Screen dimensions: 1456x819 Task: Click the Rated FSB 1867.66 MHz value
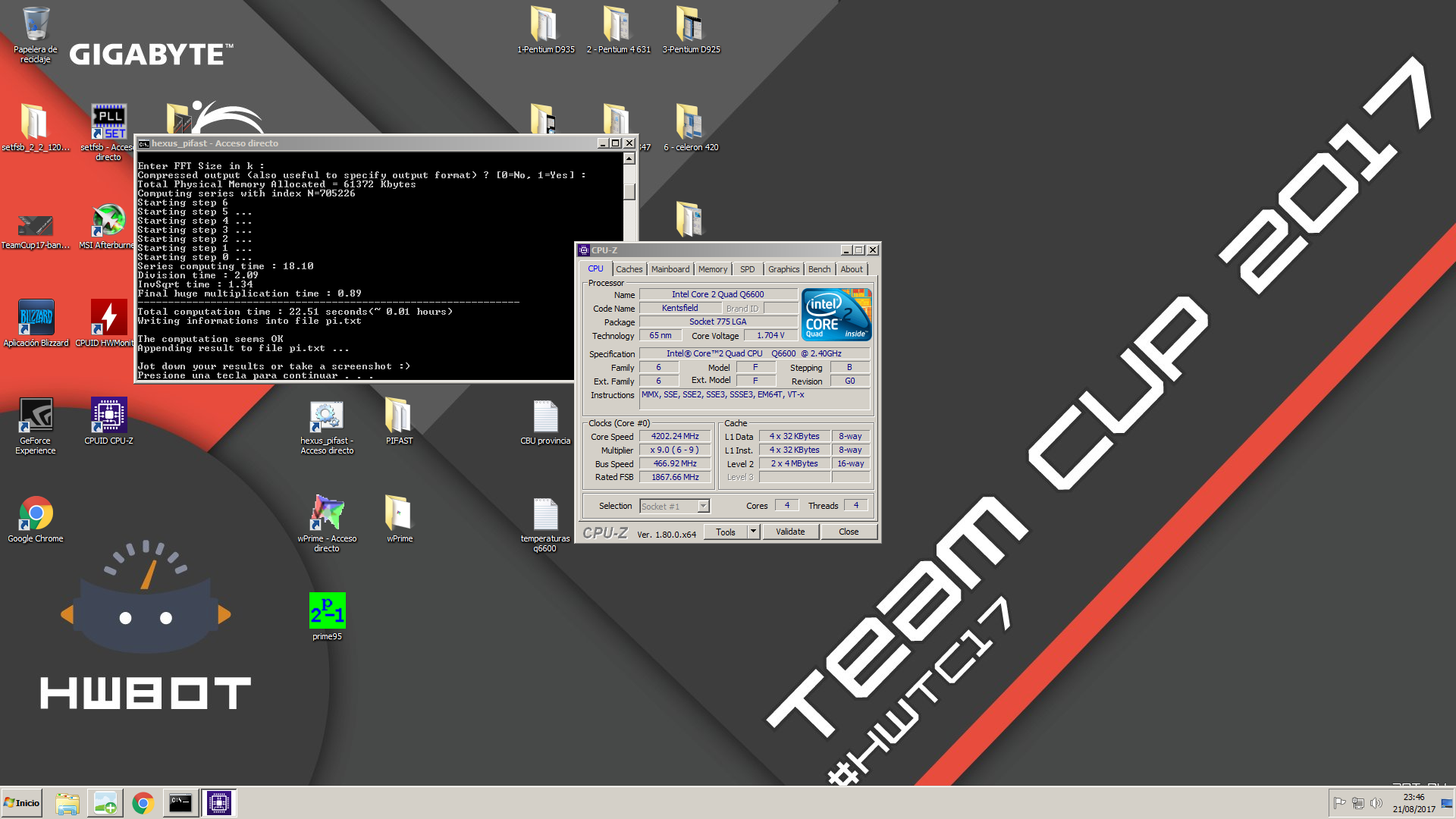pyautogui.click(x=675, y=478)
